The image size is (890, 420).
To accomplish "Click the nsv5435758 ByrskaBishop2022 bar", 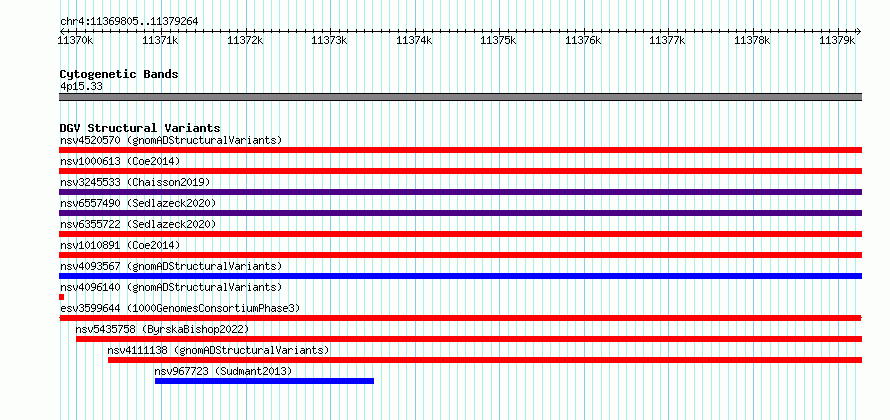I will point(469,339).
